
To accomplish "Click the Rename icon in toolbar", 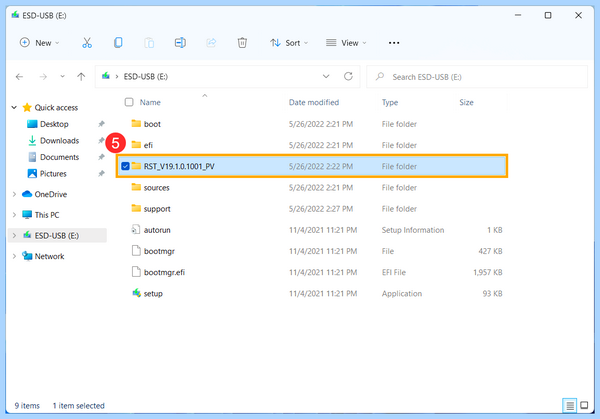I will coord(180,42).
